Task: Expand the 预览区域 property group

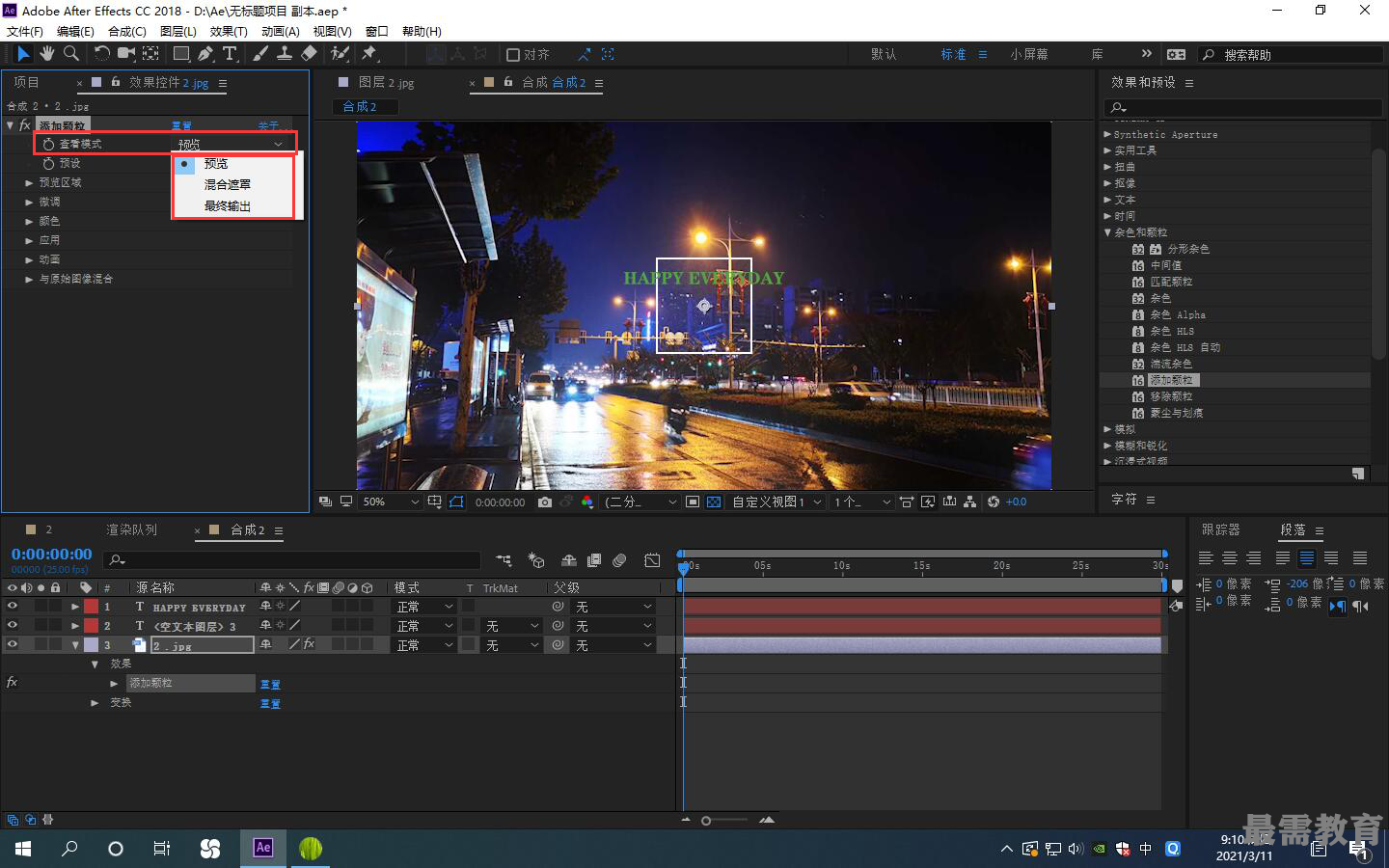Action: [x=29, y=182]
